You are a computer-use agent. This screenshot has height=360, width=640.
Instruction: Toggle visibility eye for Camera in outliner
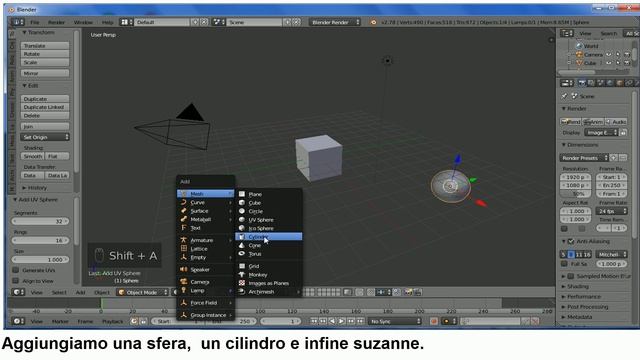point(609,54)
